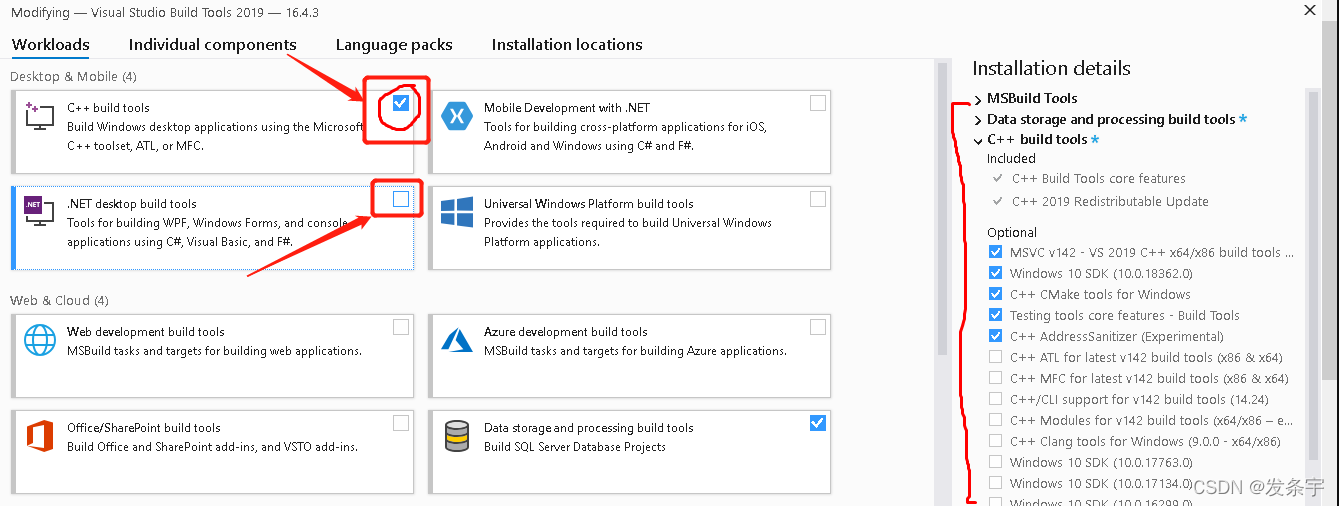
Task: Collapse the C++ build tools details section
Action: click(978, 141)
